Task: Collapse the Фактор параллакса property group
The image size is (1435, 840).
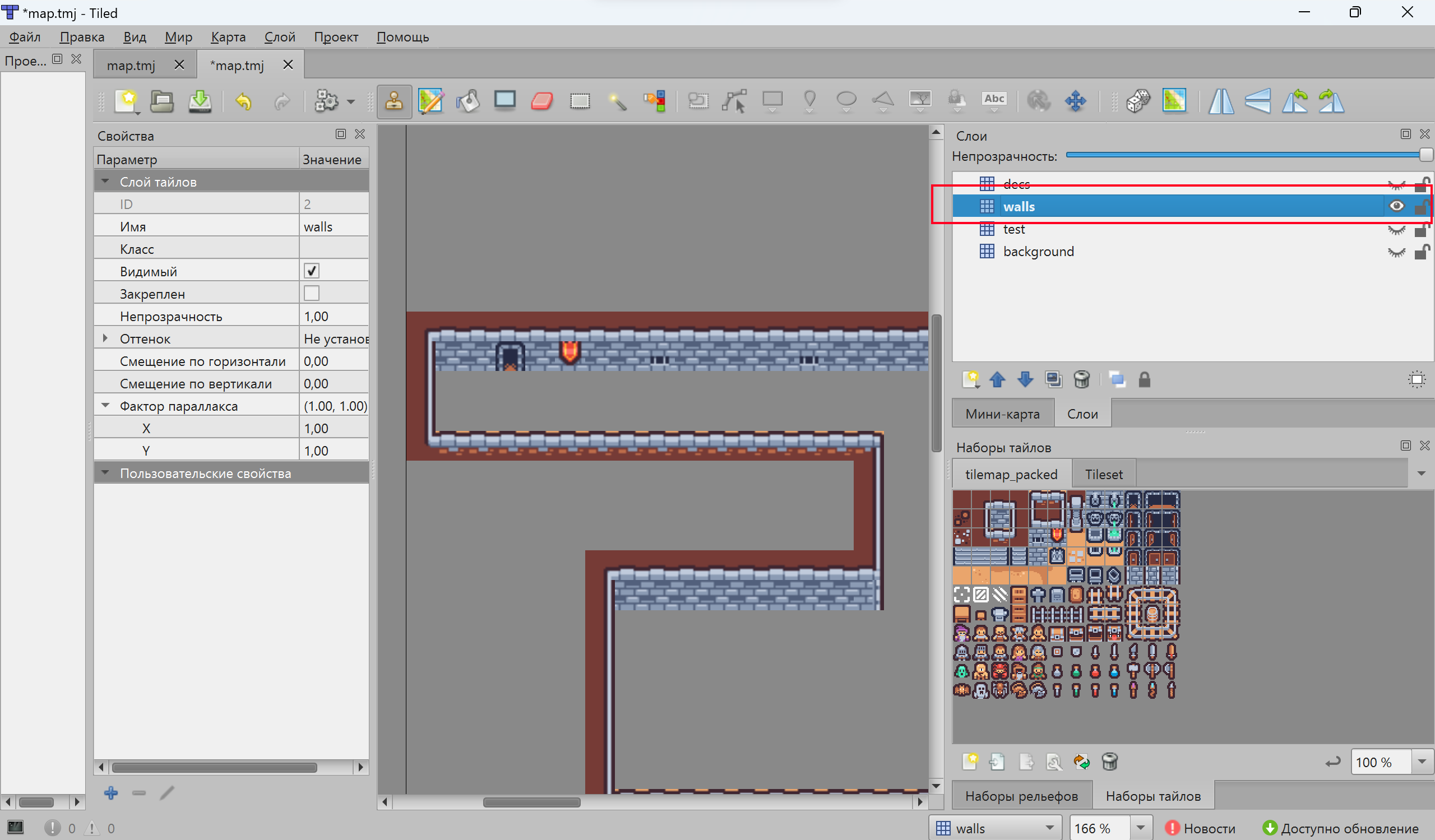Action: (105, 406)
